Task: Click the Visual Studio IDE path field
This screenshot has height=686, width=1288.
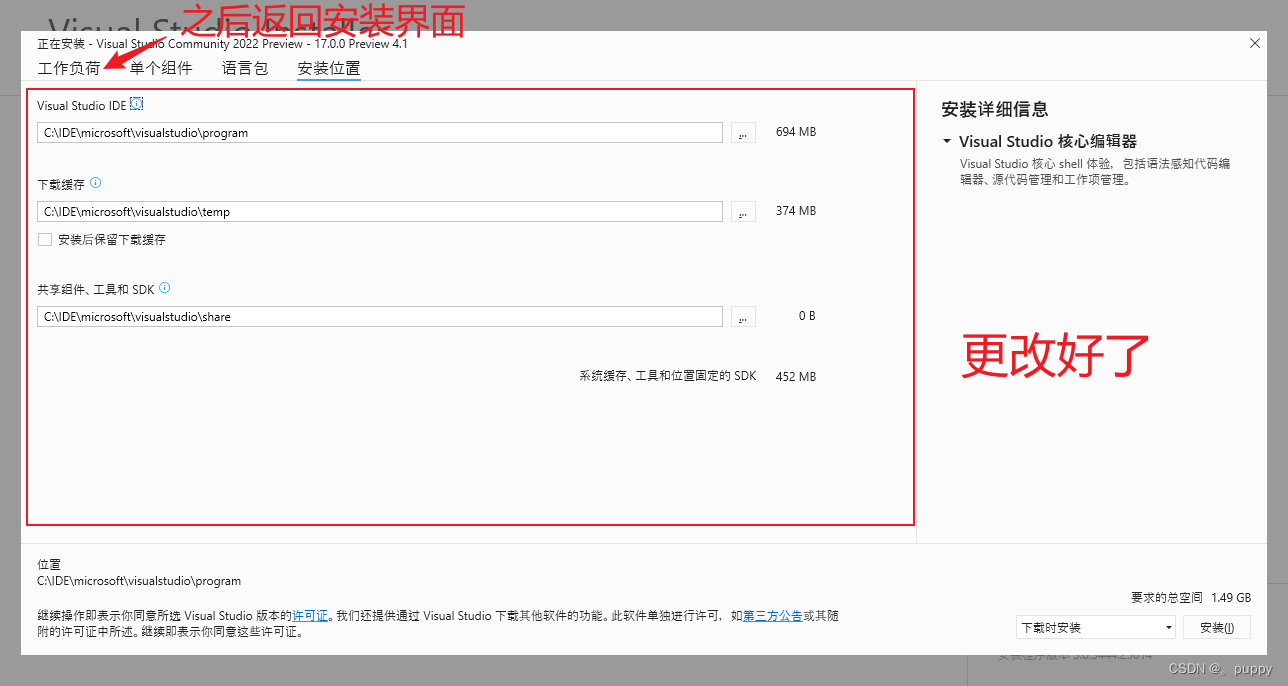Action: [x=380, y=133]
